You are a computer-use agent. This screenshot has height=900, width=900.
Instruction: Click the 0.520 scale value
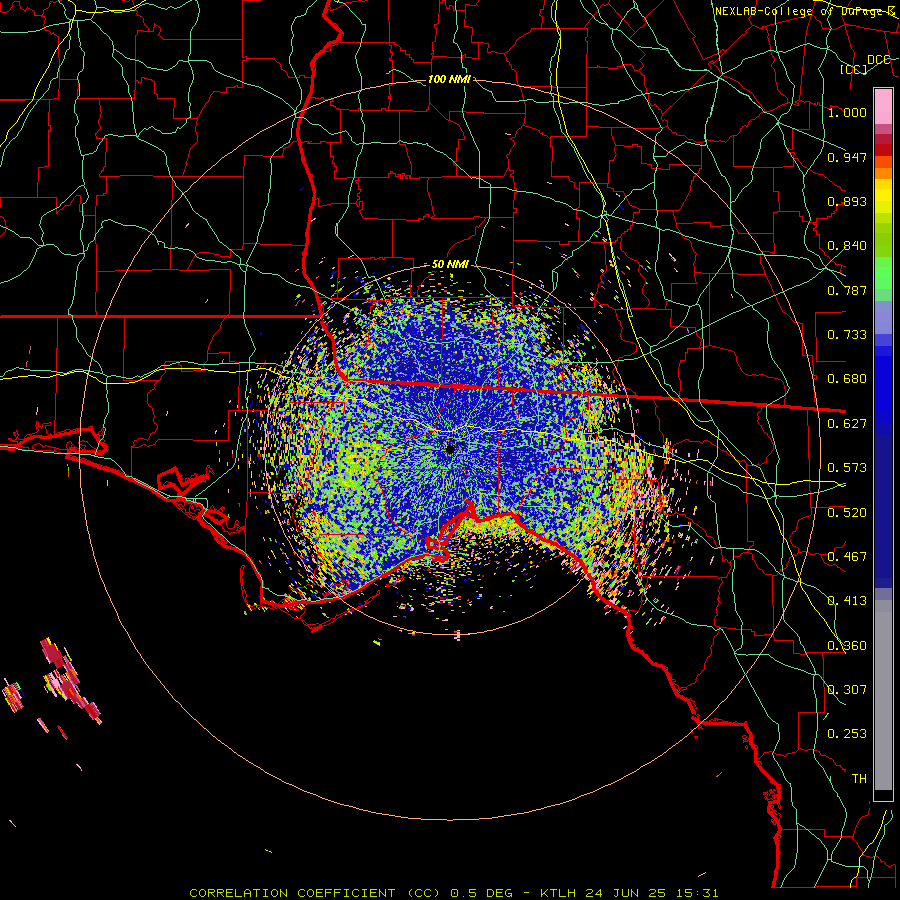click(x=847, y=513)
